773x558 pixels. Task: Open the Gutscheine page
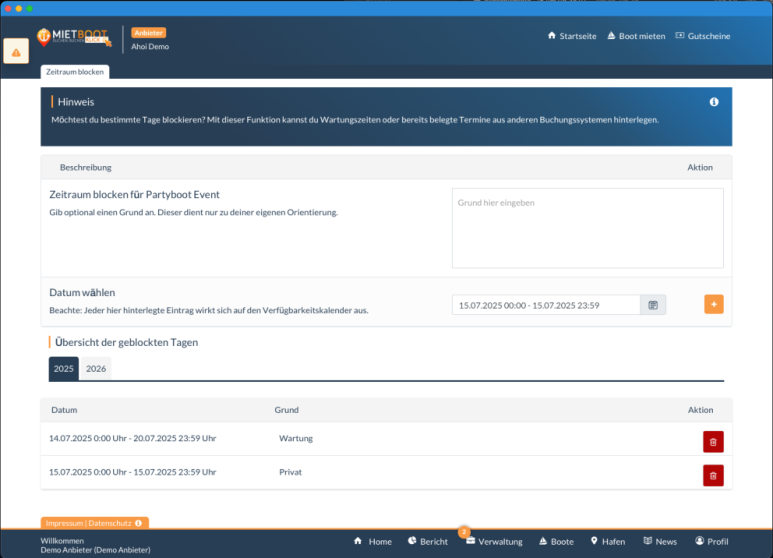pyautogui.click(x=703, y=36)
